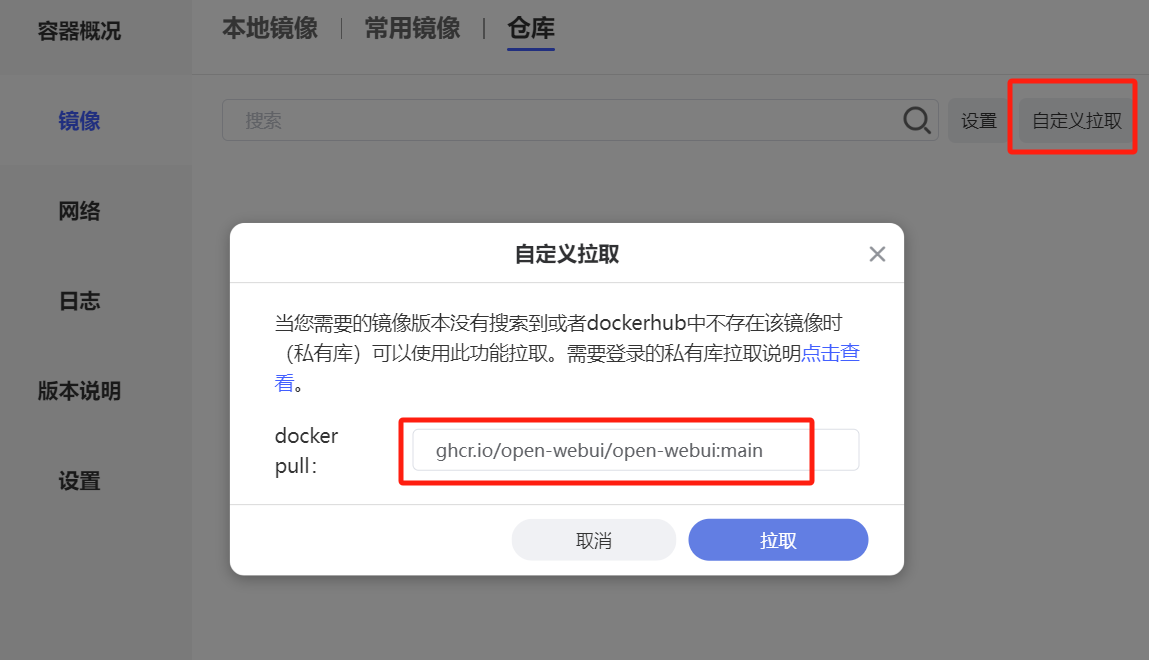Open the sidebar 设置 page
1149x660 pixels.
pos(79,481)
